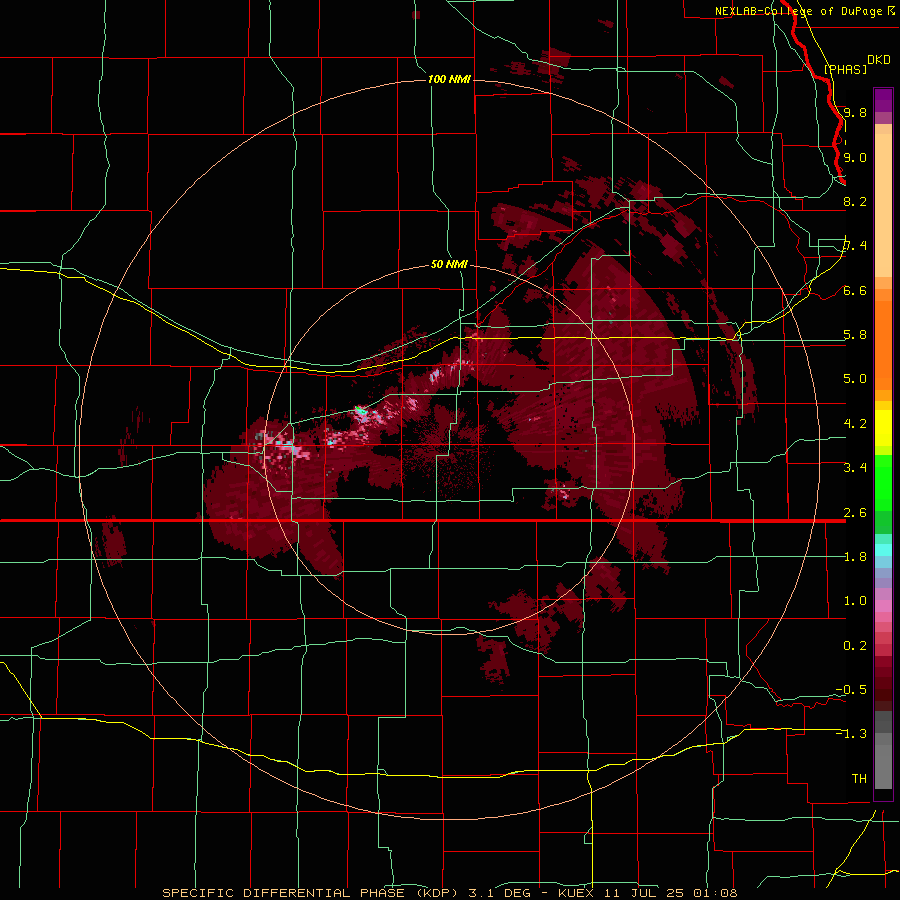This screenshot has width=900, height=900.
Task: Click the 50 NMI range ring label
Action: coord(449,264)
